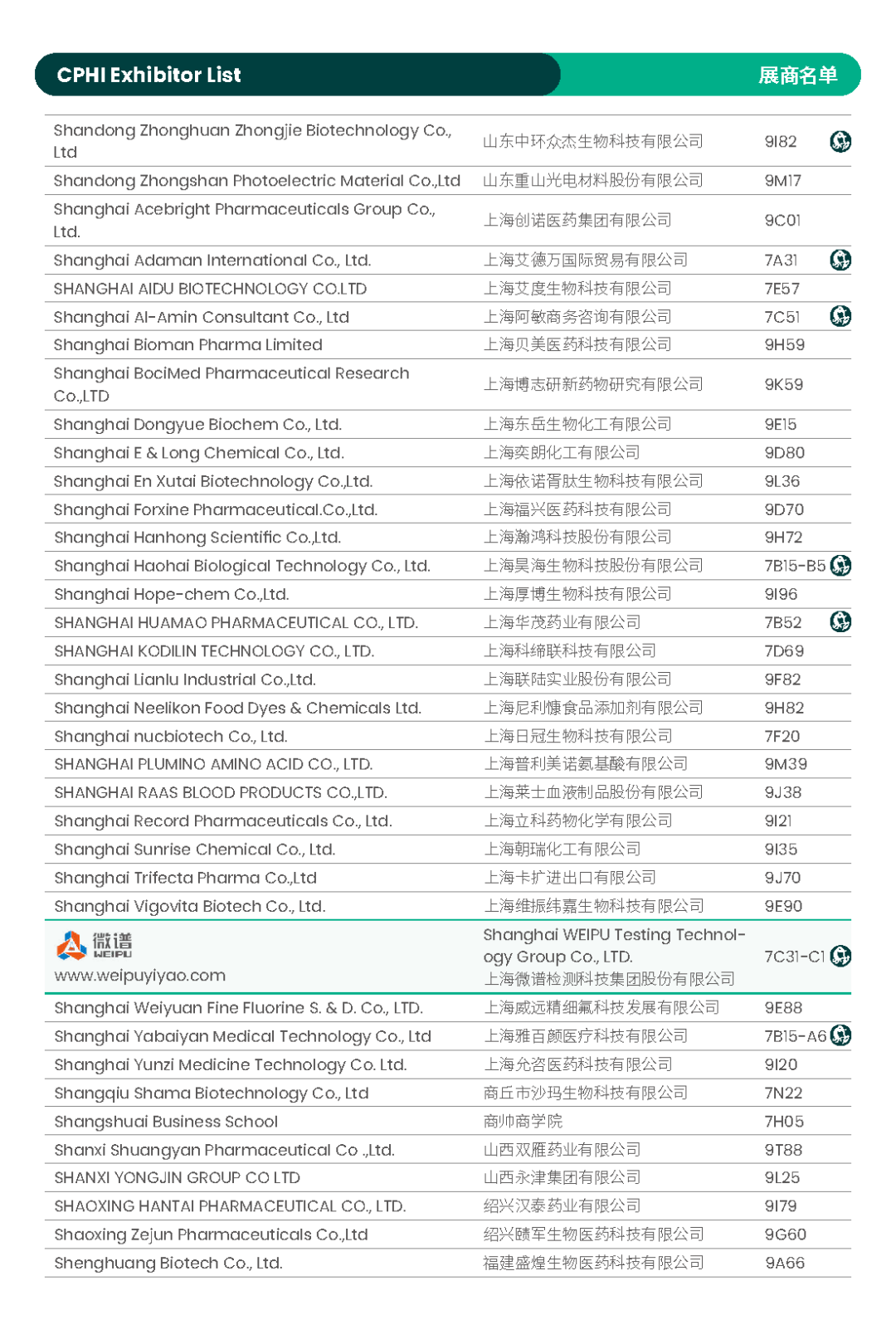The height and width of the screenshot is (1344, 896).
Task: Select Shanghai Hope-chem Co.,Ltd.
Action: [171, 594]
